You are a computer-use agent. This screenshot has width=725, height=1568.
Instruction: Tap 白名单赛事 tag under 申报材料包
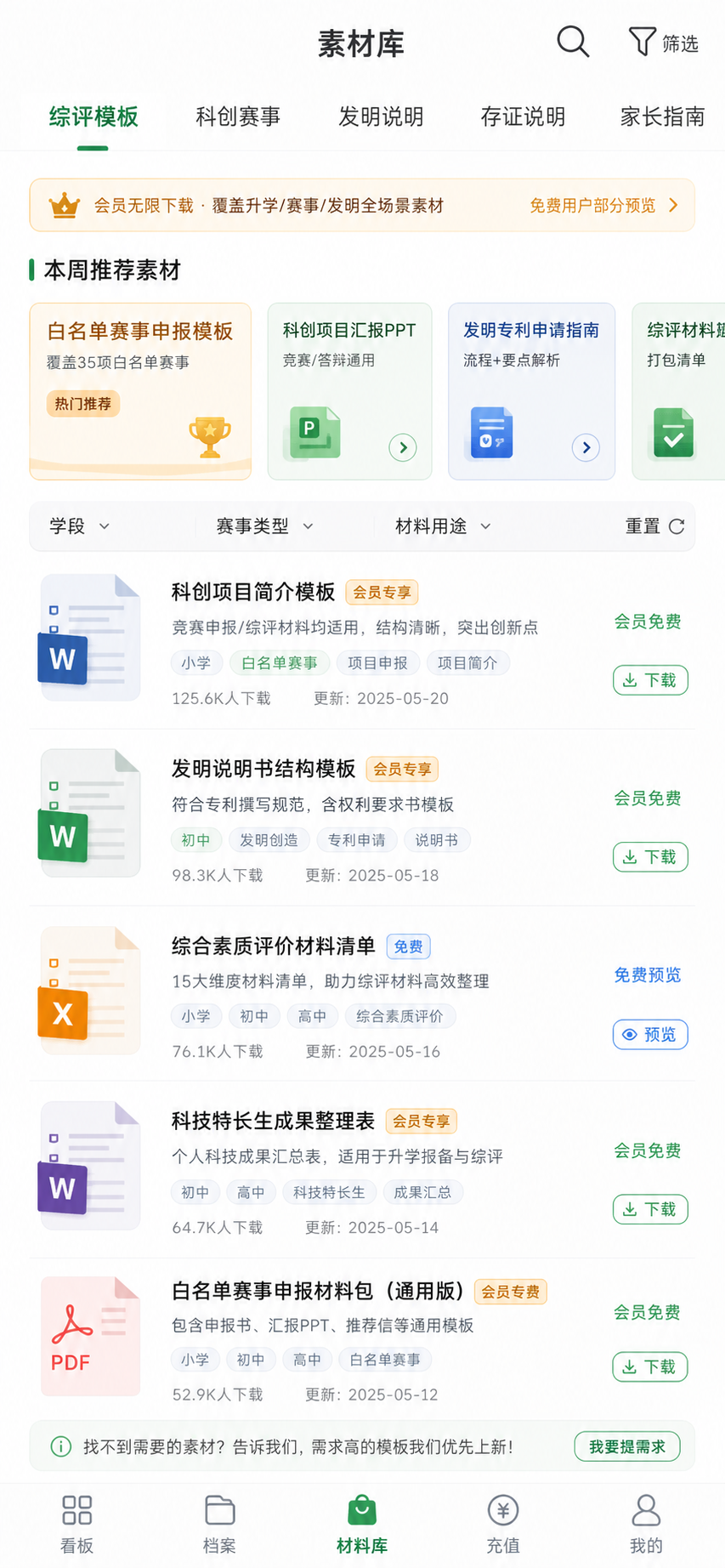385,1360
